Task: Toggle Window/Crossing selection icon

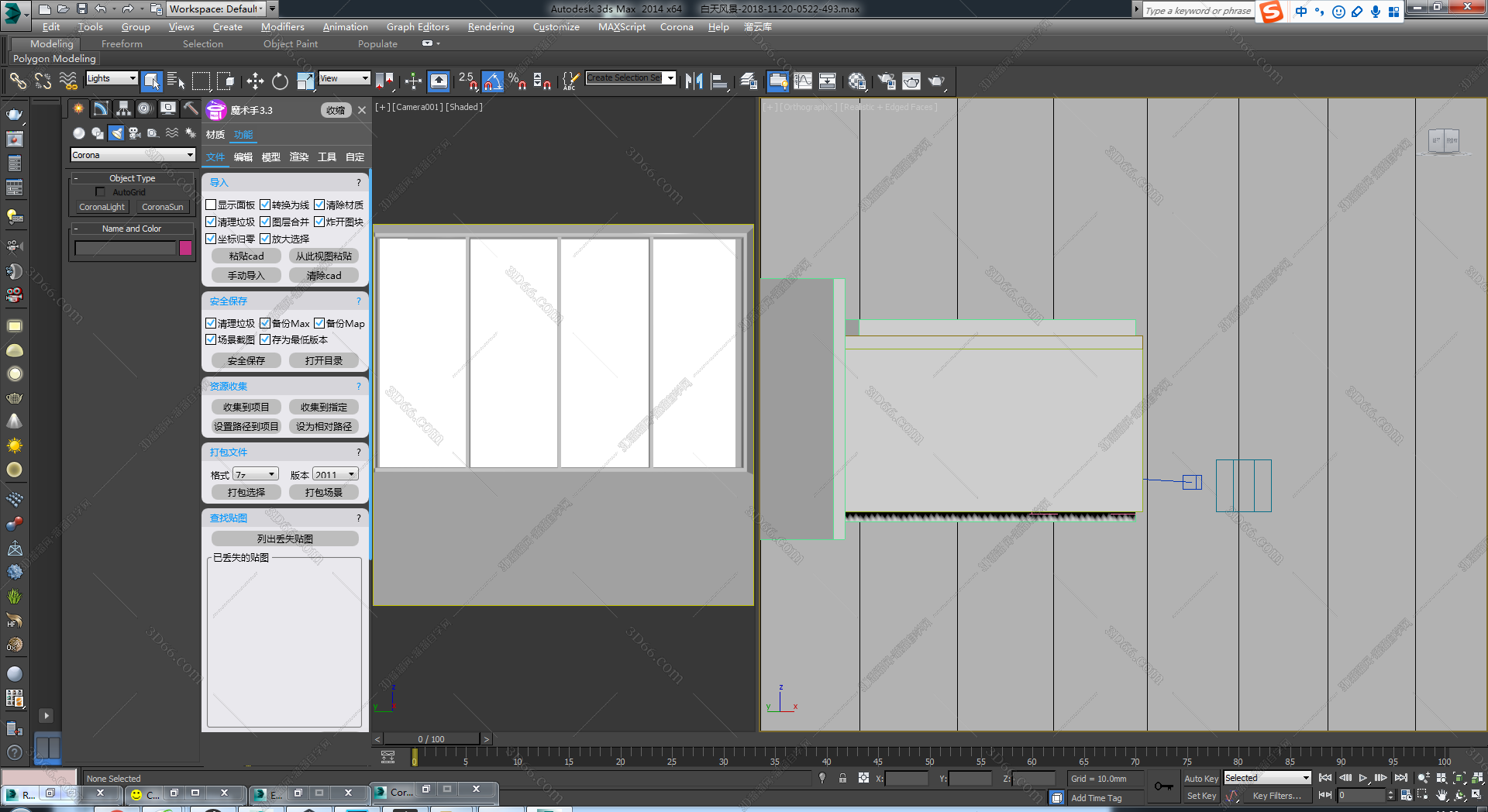Action: 226,81
